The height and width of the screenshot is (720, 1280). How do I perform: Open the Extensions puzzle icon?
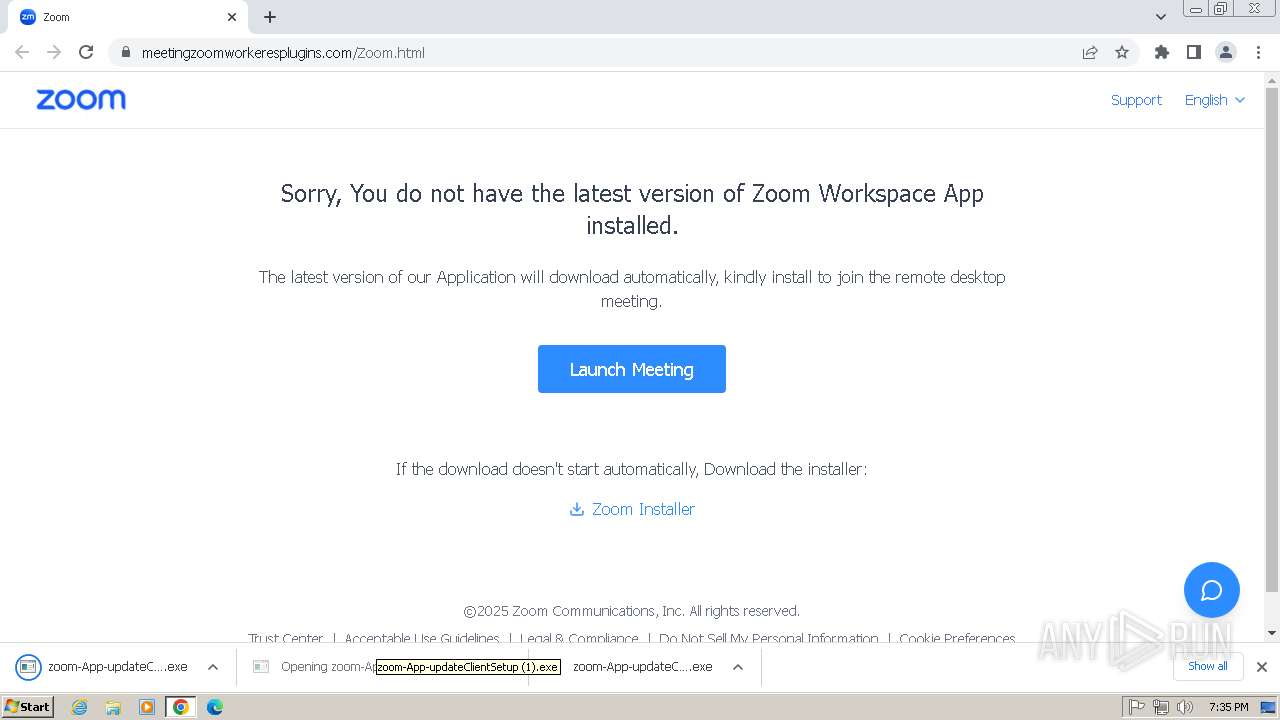tap(1161, 52)
